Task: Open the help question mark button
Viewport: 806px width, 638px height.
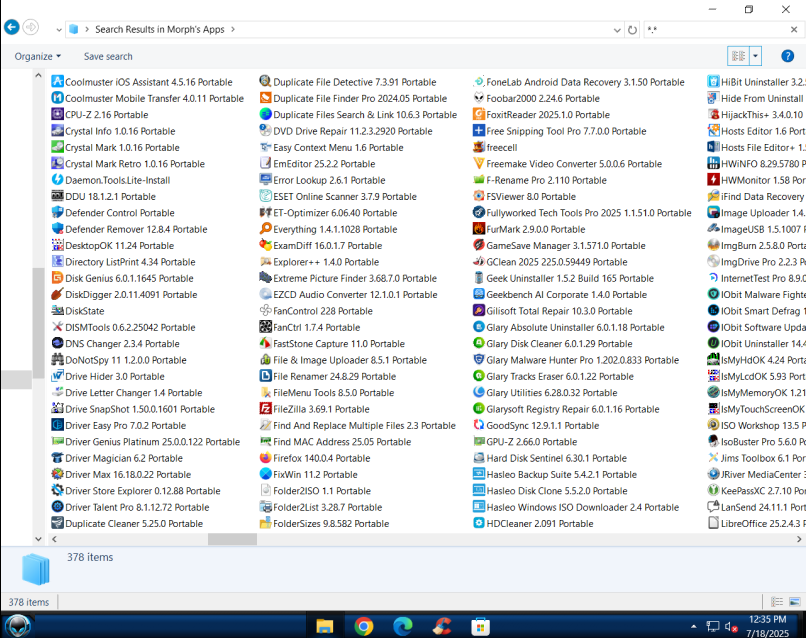Action: coord(787,56)
